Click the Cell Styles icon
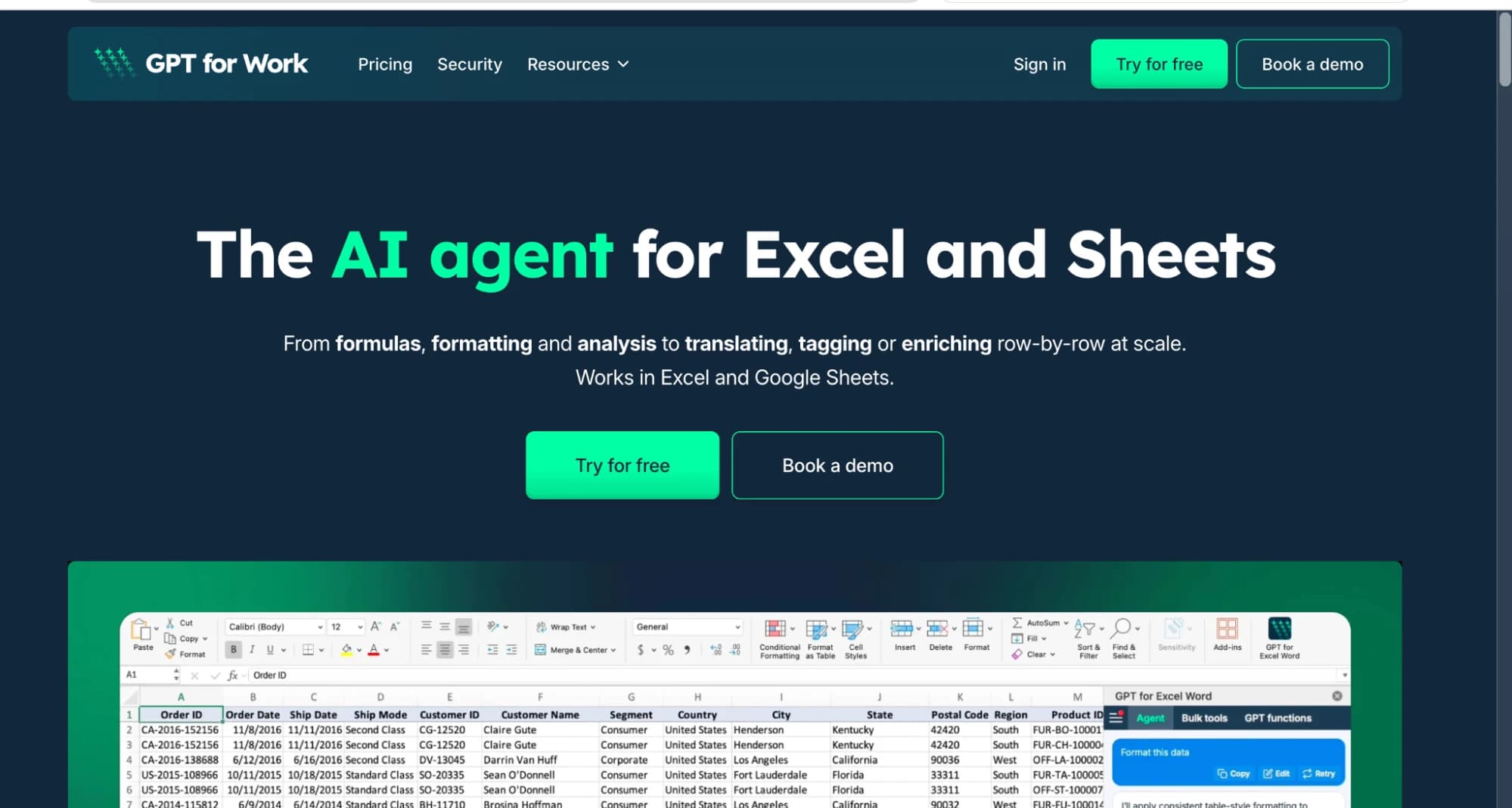This screenshot has width=1512, height=808. point(852,629)
